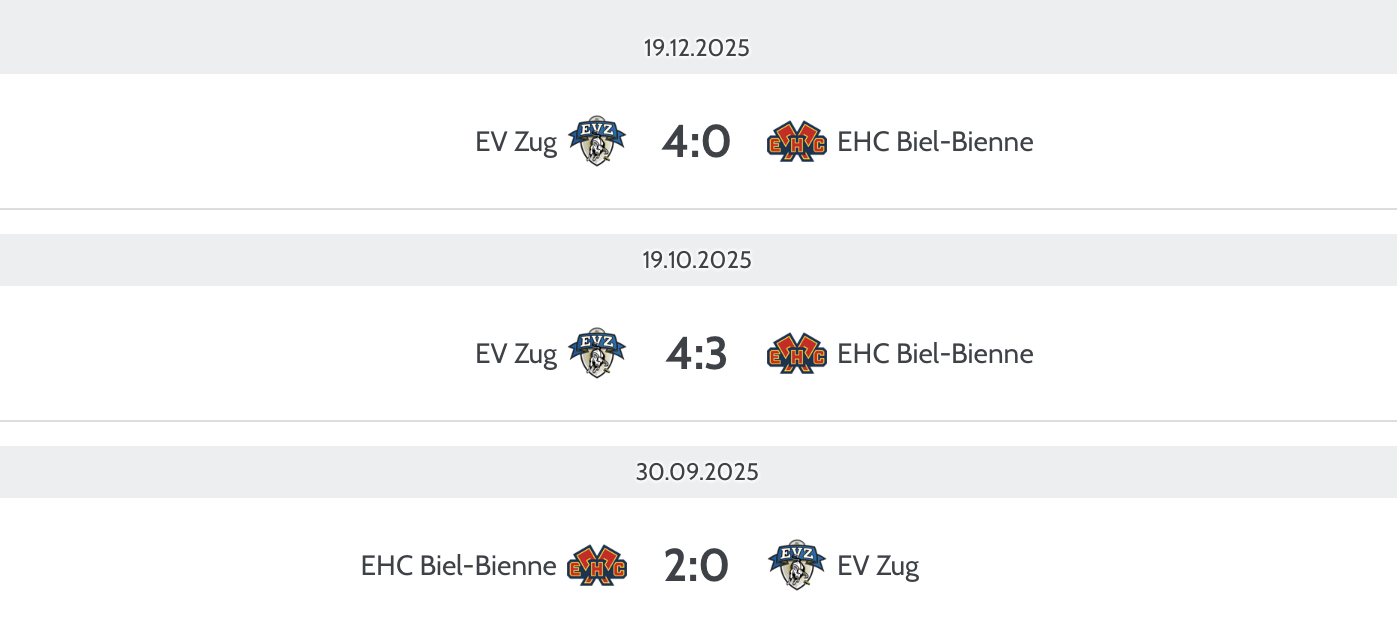Click the EV Zug away team name on 30.09.2025
This screenshot has width=1398, height=630.
[878, 566]
